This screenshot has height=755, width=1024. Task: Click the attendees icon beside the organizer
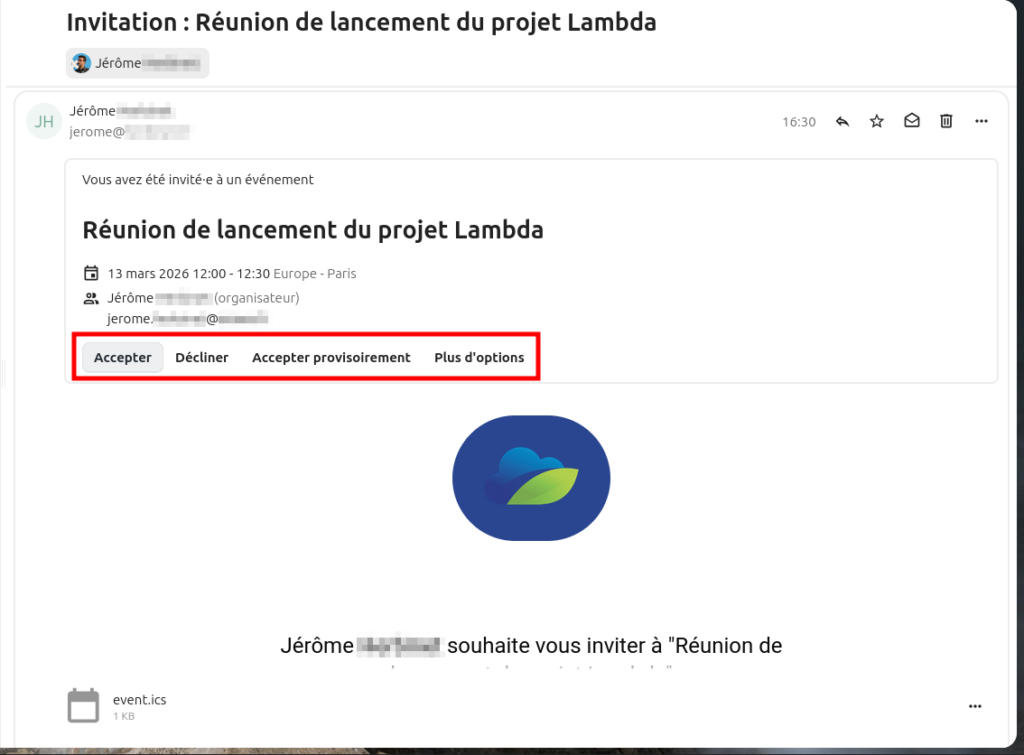pos(91,298)
